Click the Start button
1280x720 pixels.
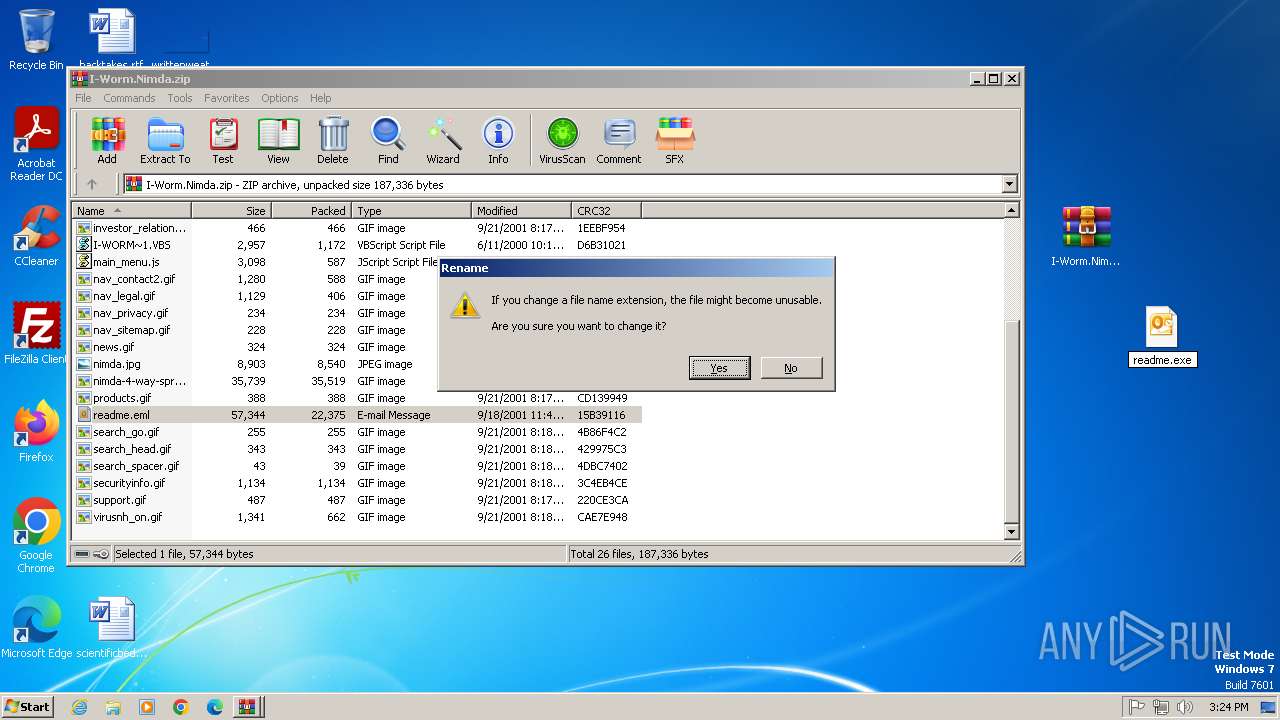tap(27, 707)
